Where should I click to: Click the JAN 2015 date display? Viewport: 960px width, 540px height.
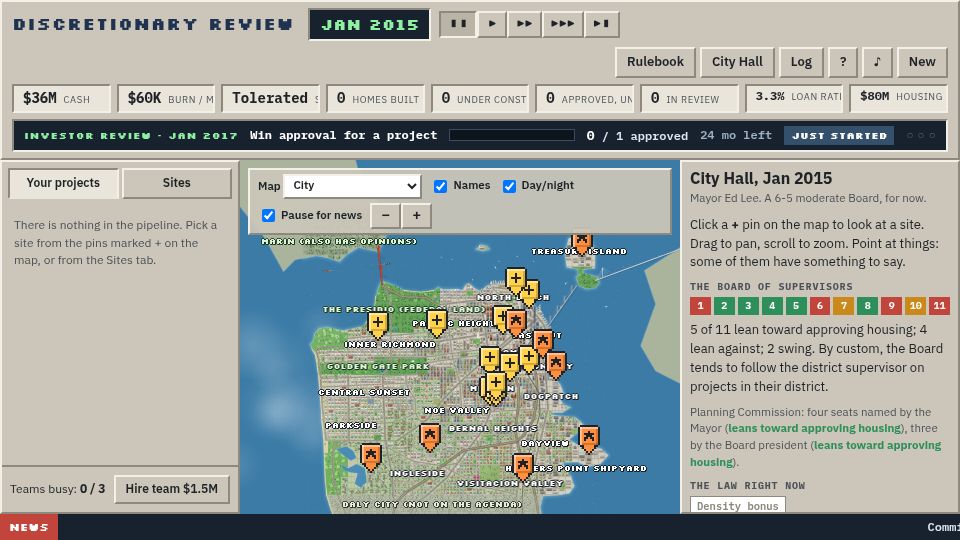coord(369,24)
